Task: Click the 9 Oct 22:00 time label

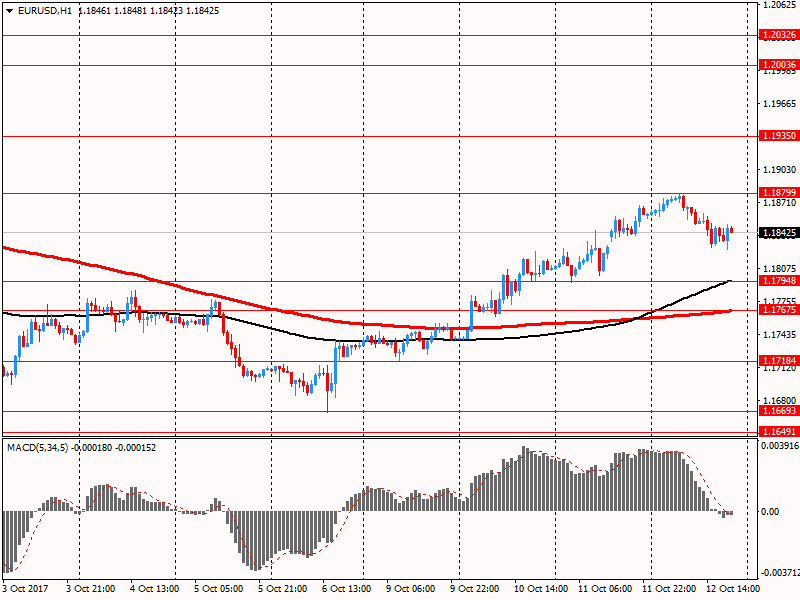Action: click(474, 589)
